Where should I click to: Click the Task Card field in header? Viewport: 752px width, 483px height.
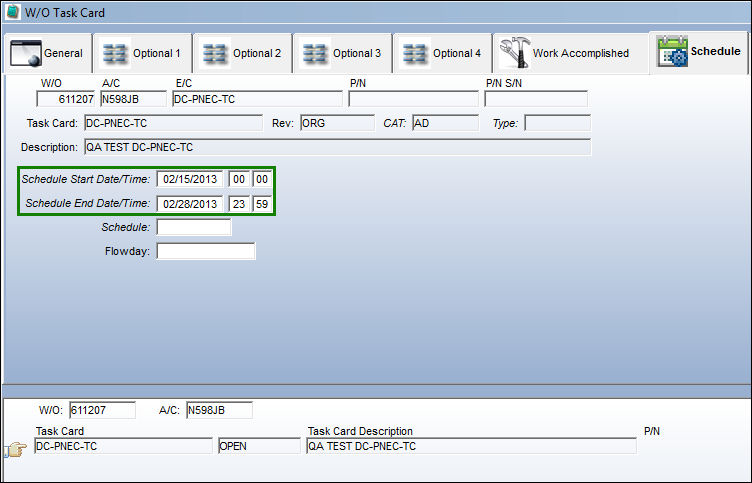(173, 123)
